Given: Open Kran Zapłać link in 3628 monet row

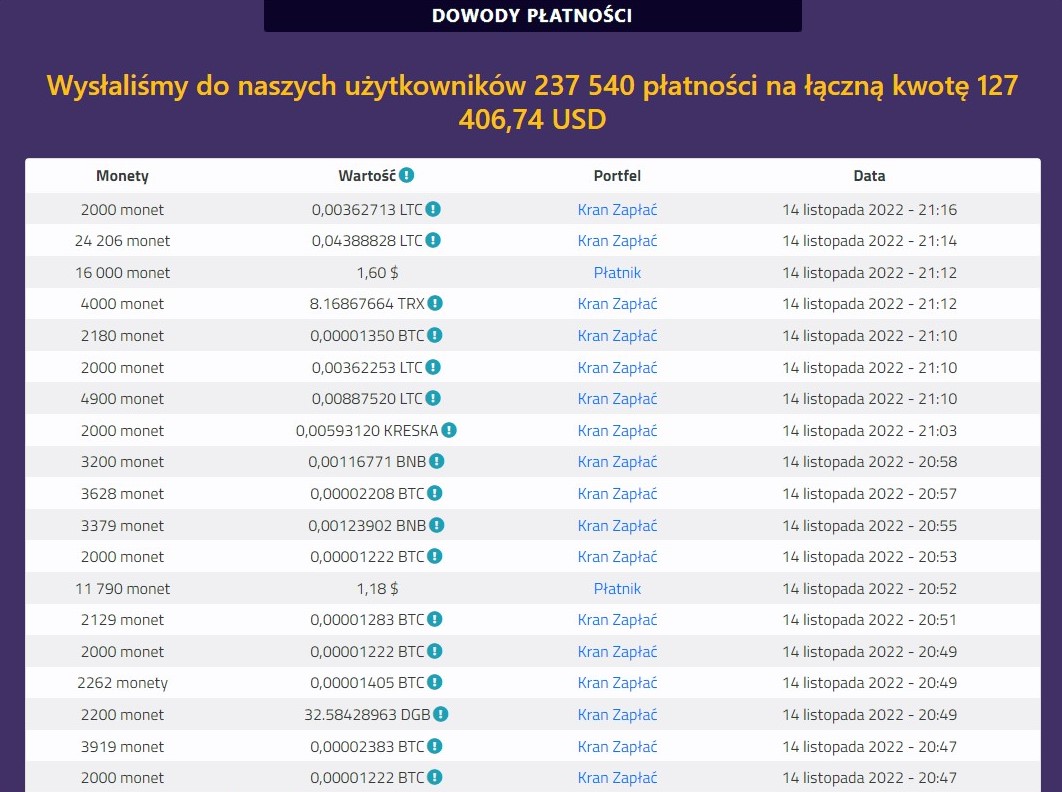Looking at the screenshot, I should 617,494.
